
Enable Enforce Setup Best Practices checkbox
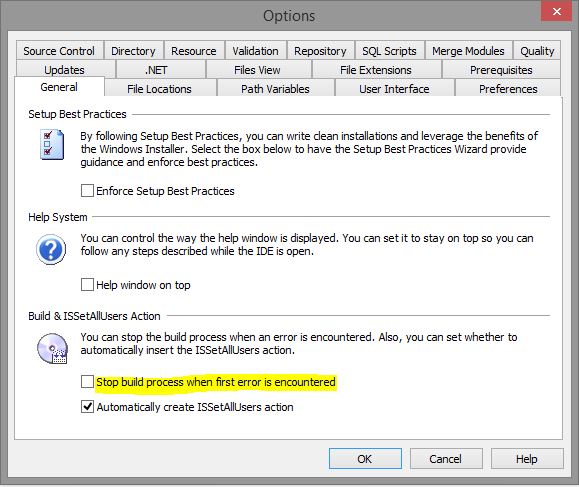pyautogui.click(x=87, y=191)
